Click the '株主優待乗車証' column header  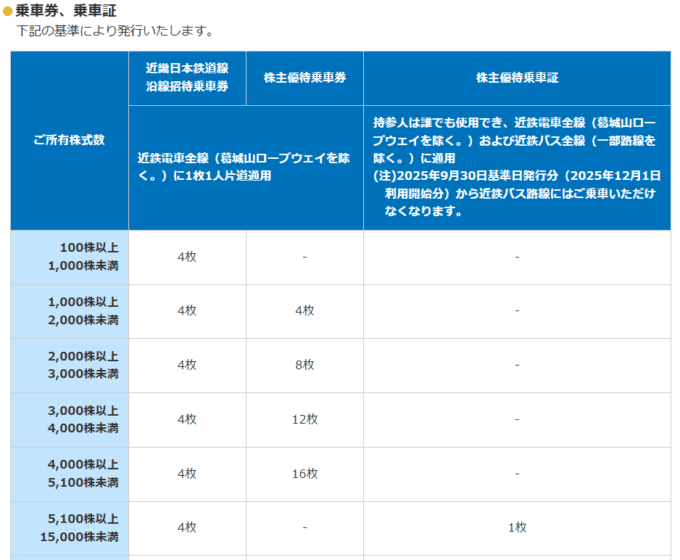pyautogui.click(x=517, y=78)
